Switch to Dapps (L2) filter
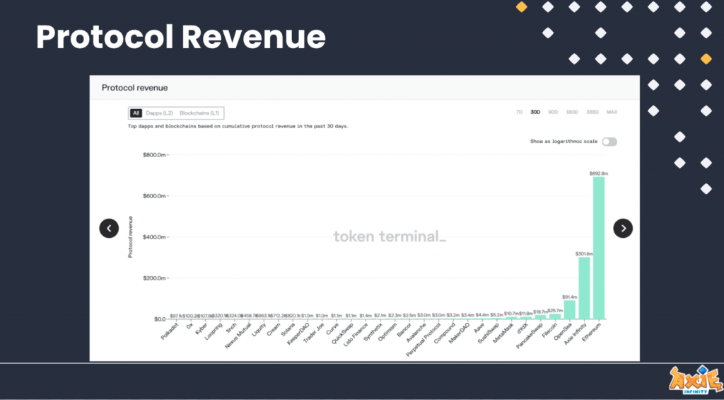Viewport: 724px width, 400px height. coord(158,113)
